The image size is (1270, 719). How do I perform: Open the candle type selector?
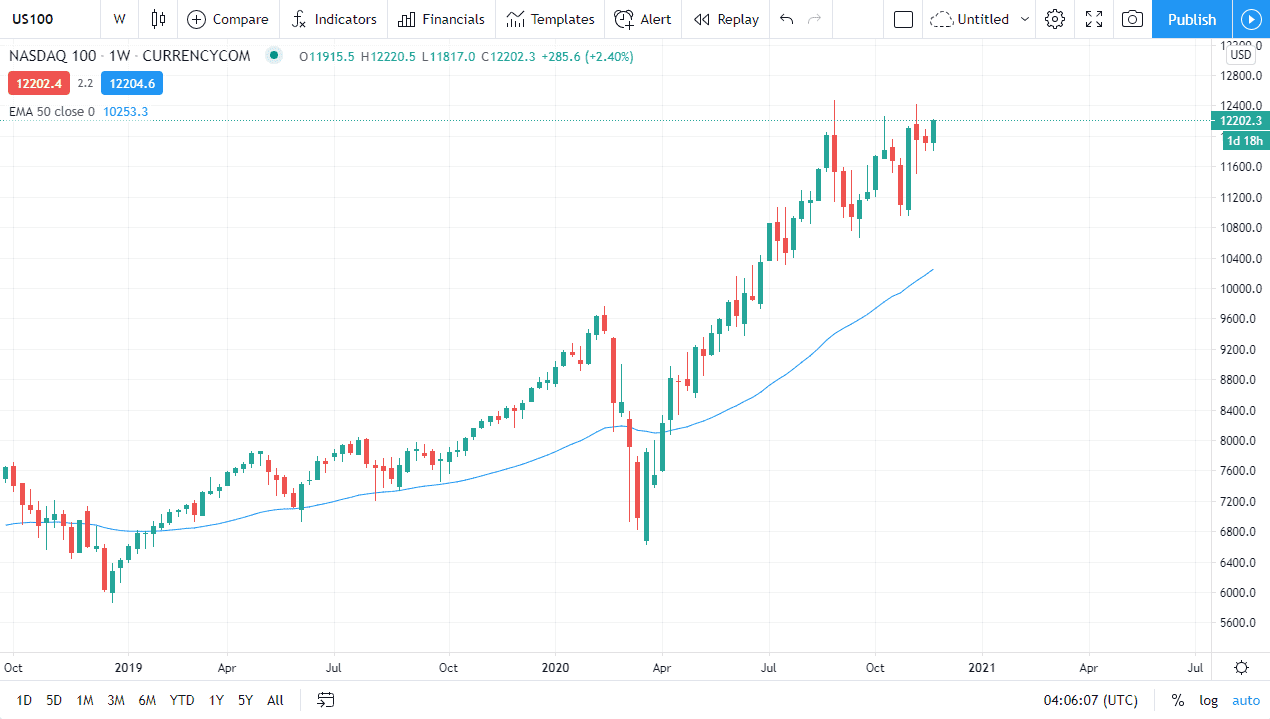pyautogui.click(x=158, y=19)
